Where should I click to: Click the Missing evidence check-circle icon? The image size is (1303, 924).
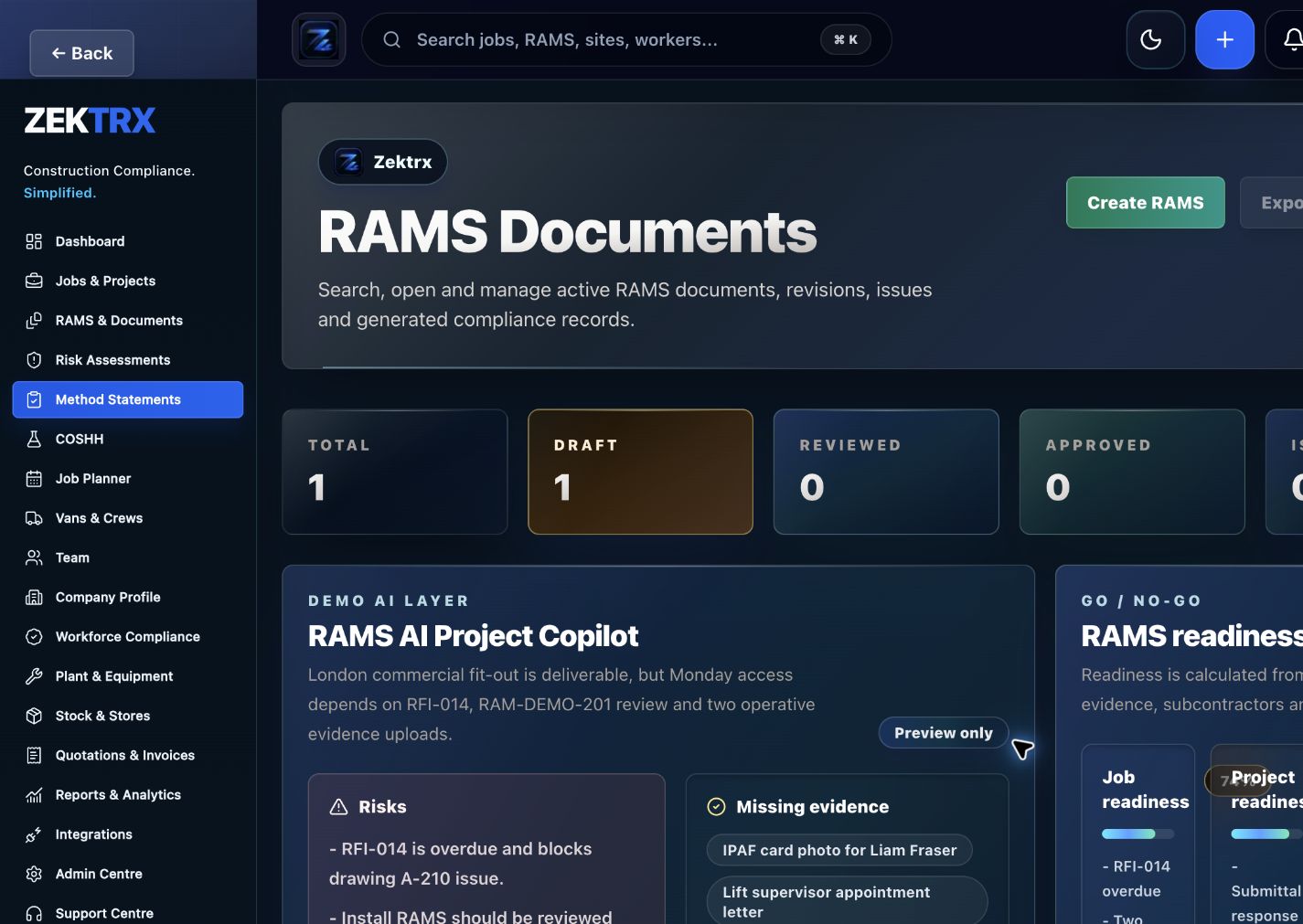click(x=717, y=807)
